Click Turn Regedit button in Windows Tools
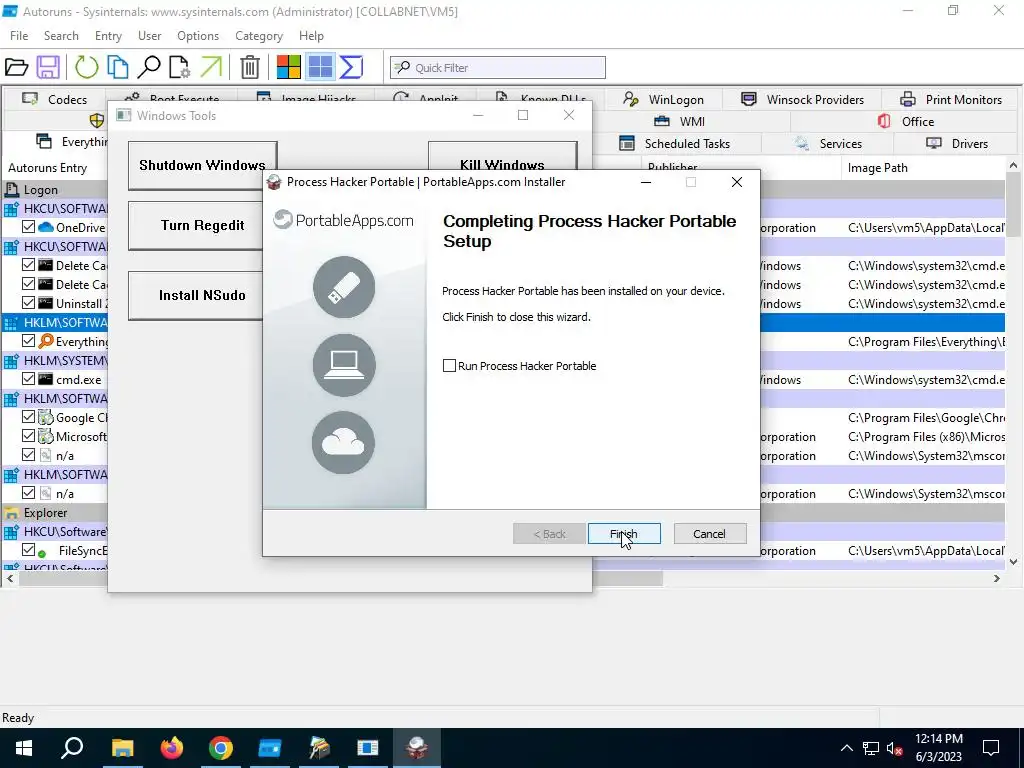 (x=196, y=225)
